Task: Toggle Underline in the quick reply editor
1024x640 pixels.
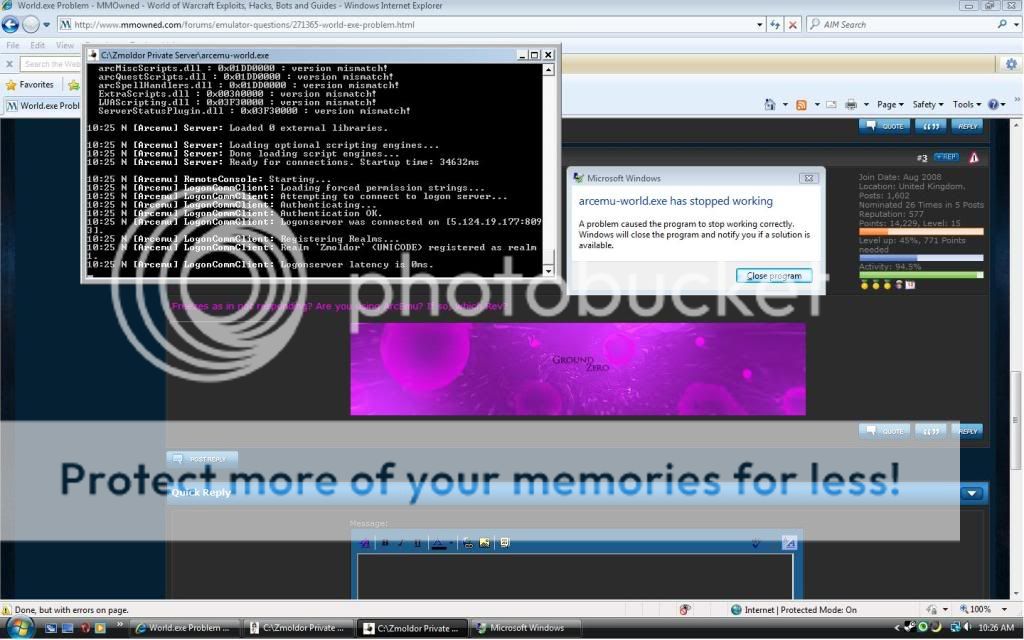Action: click(x=417, y=543)
